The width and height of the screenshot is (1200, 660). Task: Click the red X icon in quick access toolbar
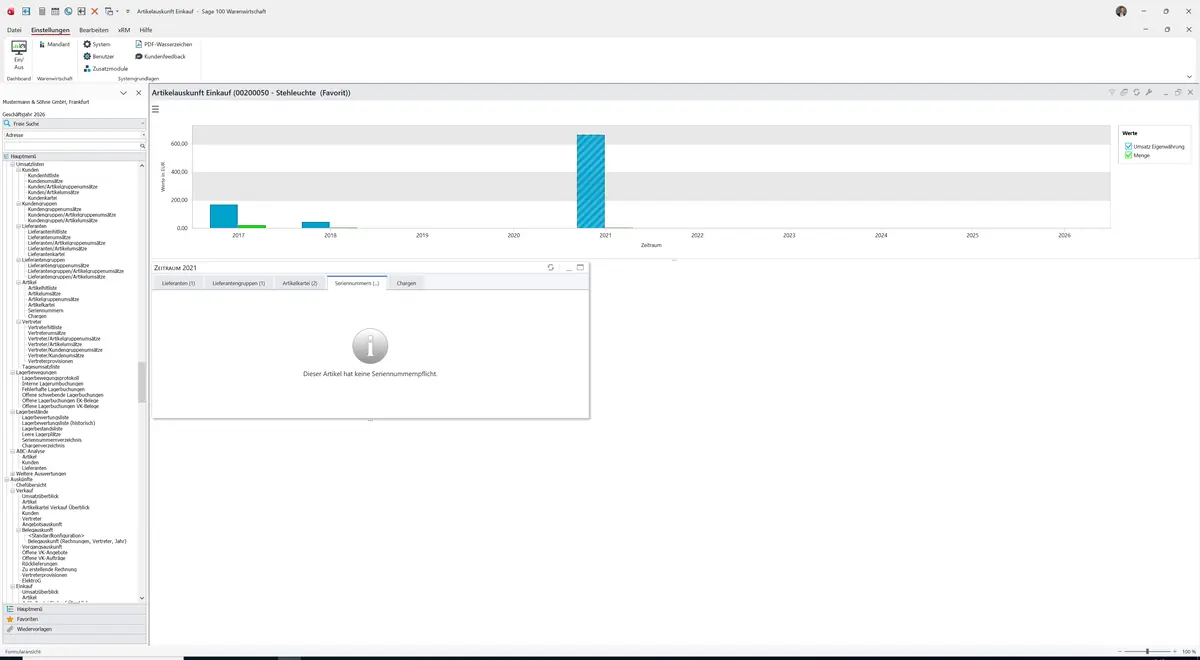coord(95,11)
